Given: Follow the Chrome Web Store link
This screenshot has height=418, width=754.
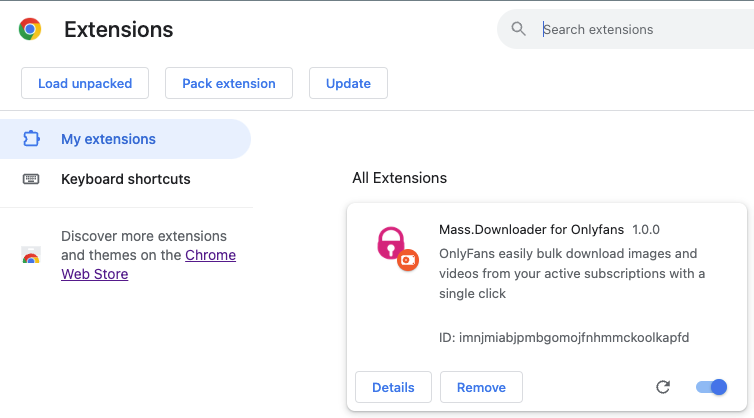Looking at the screenshot, I should 149,264.
